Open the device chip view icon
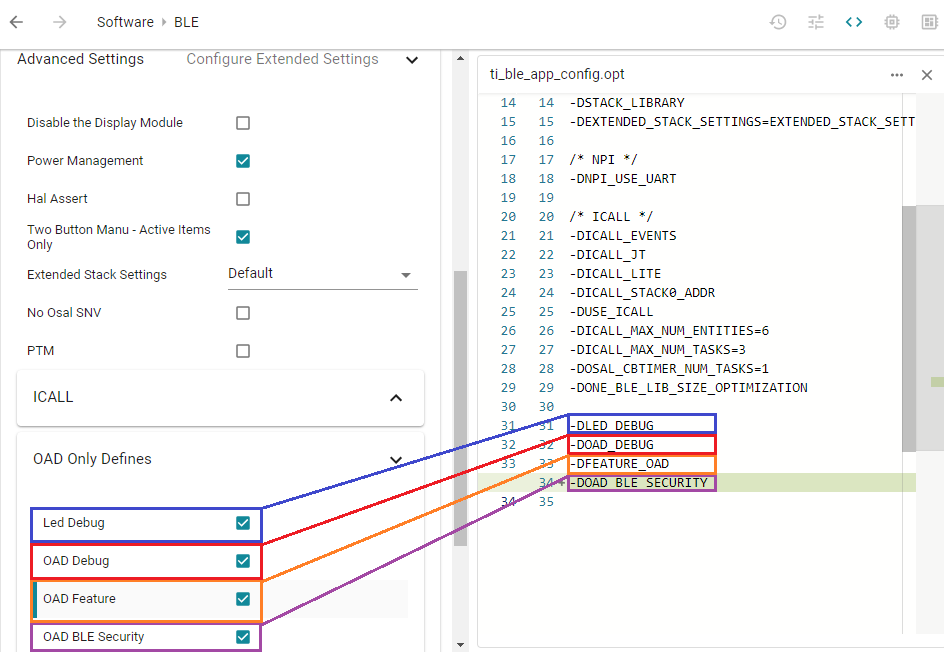This screenshot has height=652, width=944. click(x=891, y=21)
